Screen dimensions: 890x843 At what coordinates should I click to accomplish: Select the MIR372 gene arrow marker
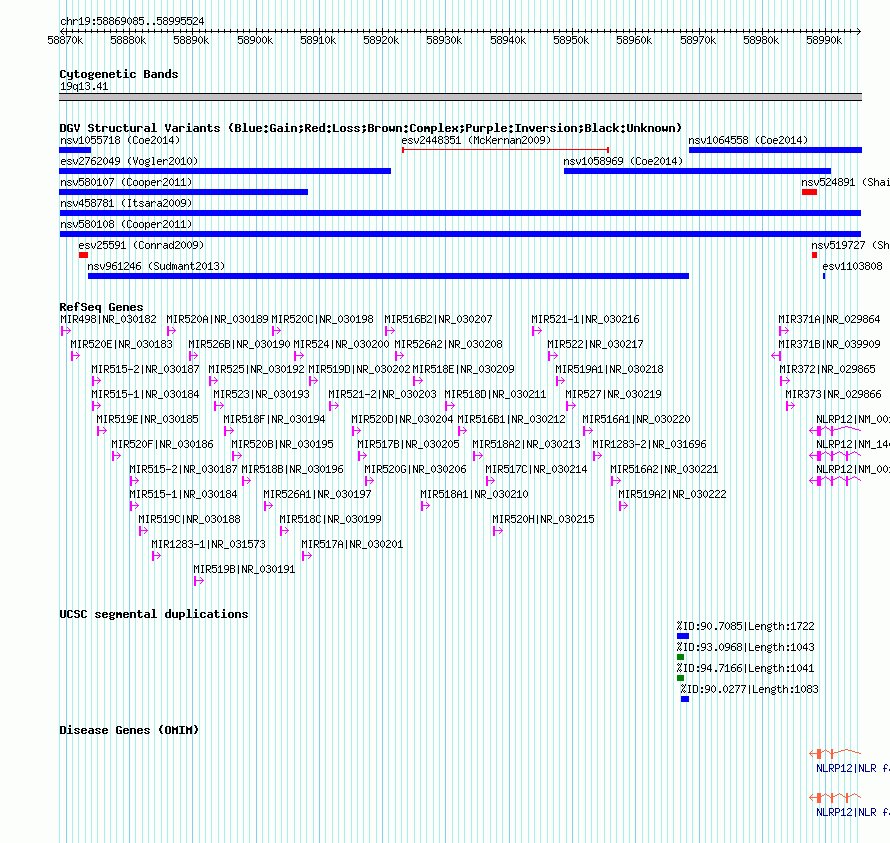[785, 381]
